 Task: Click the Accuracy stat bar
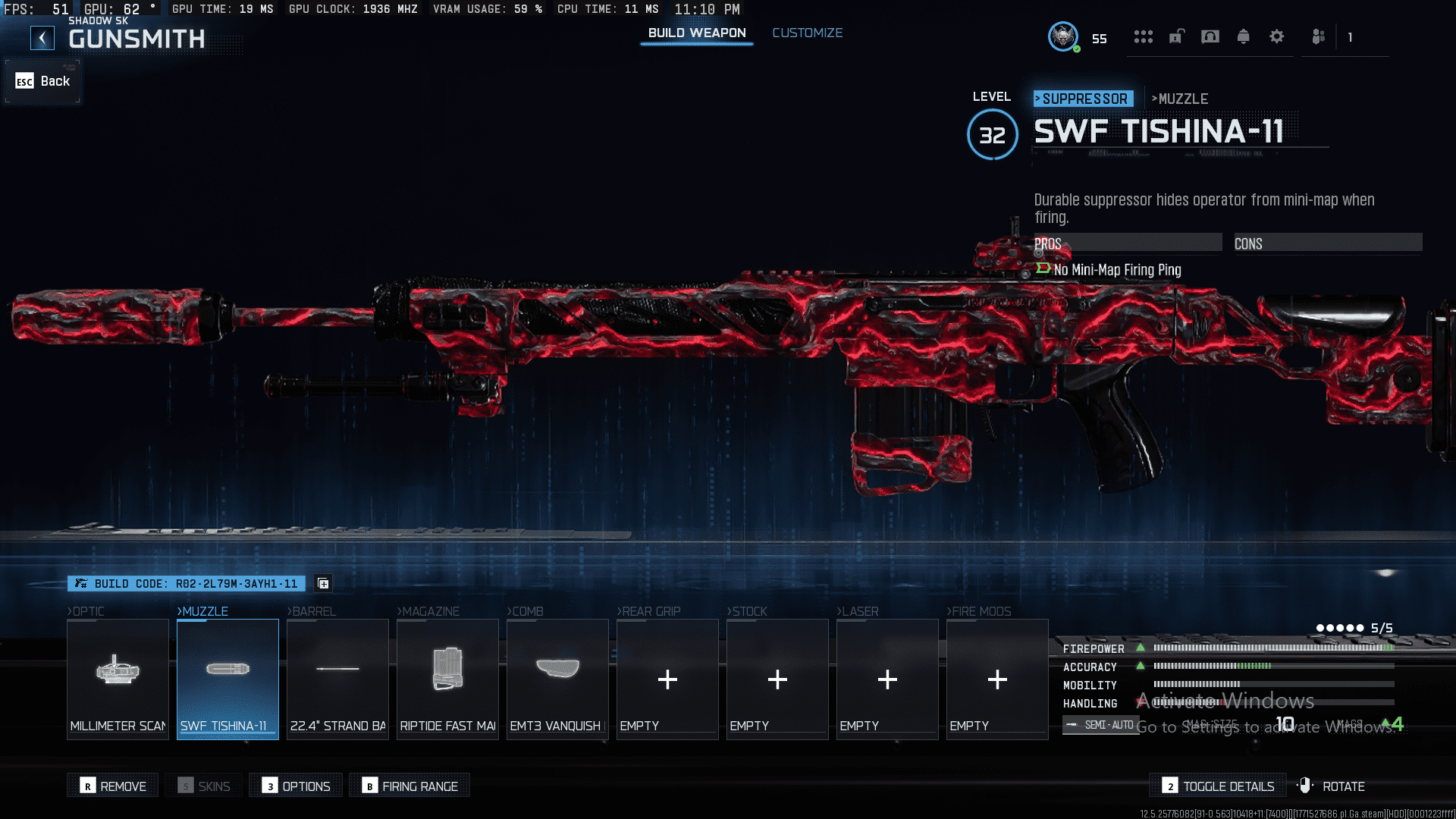[x=1273, y=667]
